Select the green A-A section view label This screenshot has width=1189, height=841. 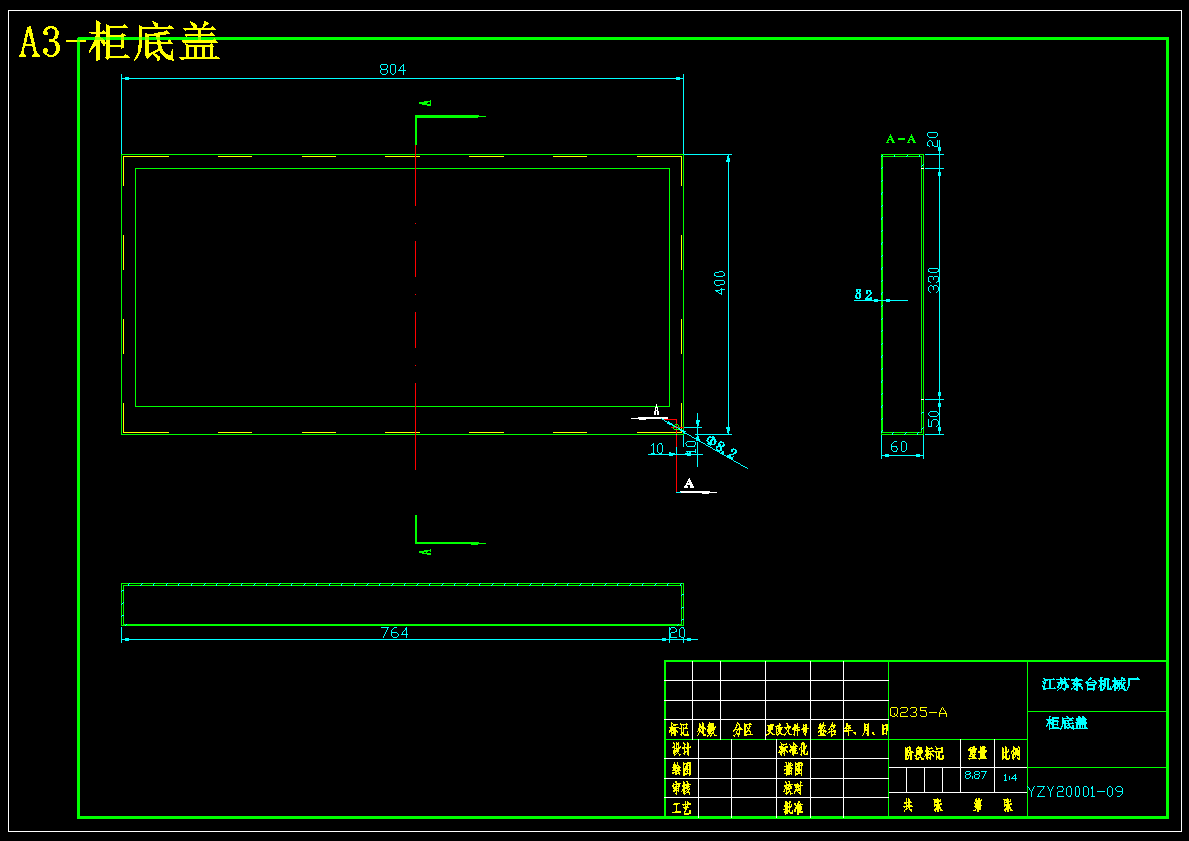[901, 139]
